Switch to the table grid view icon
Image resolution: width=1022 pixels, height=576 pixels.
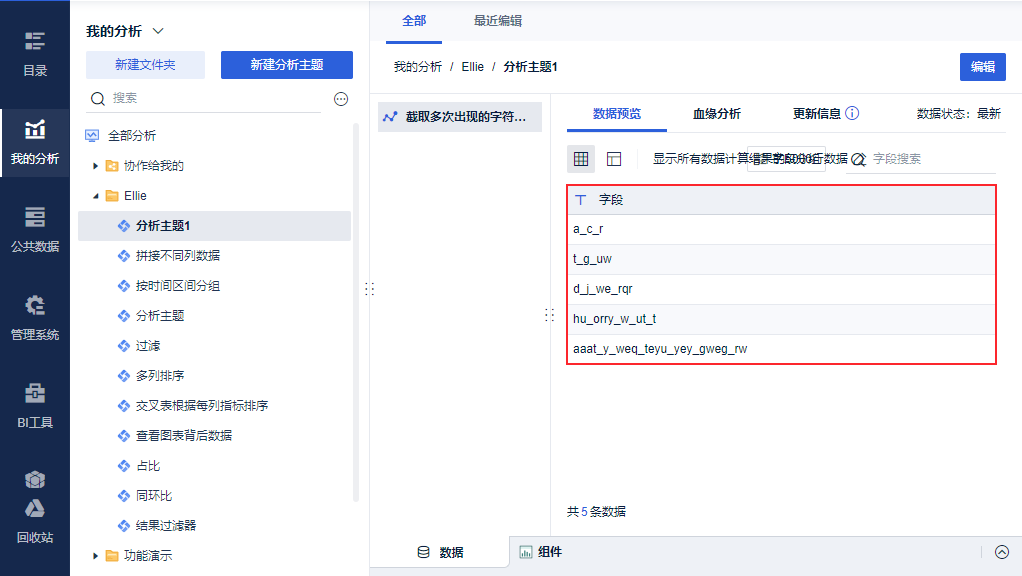[x=581, y=159]
